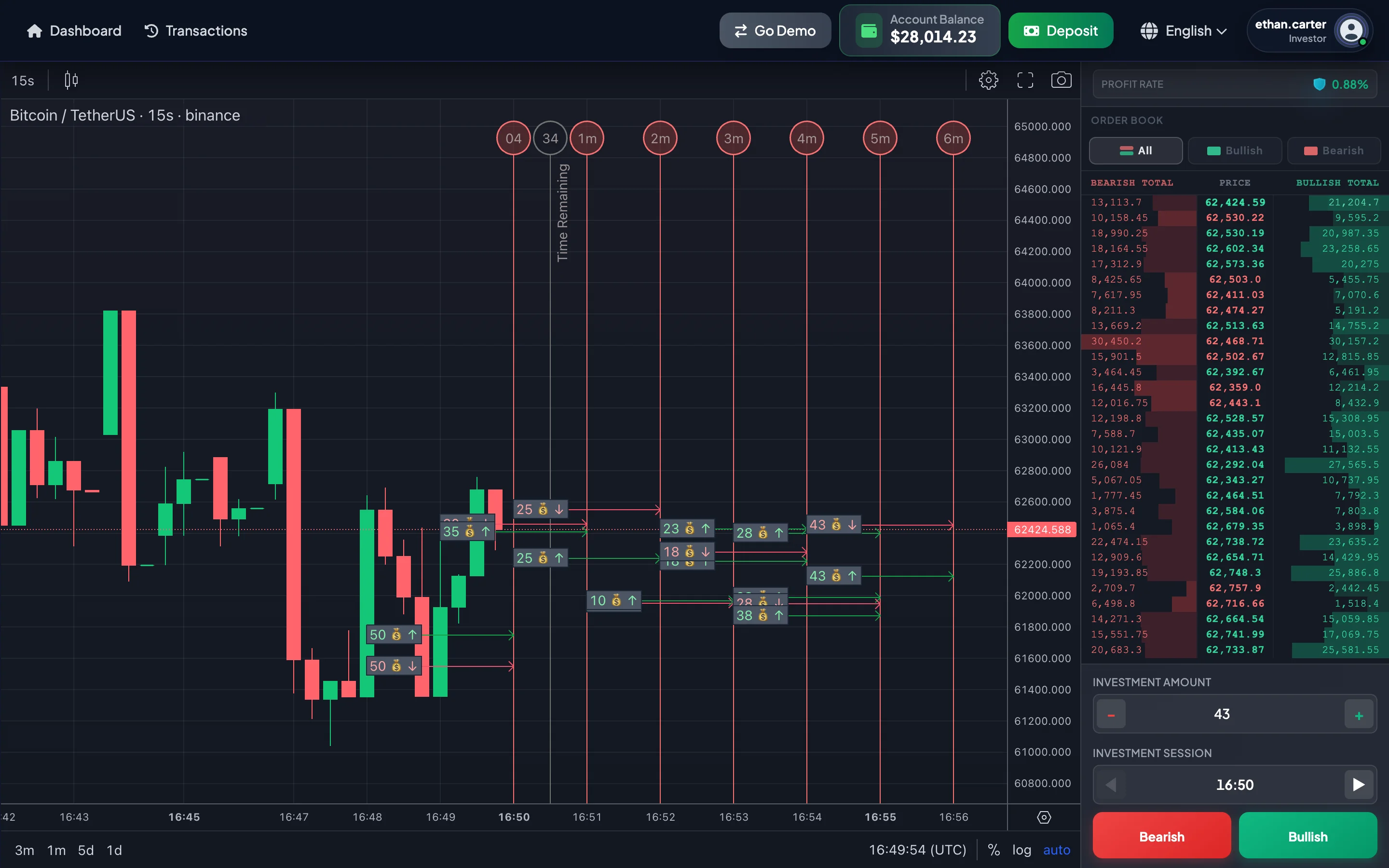Select the Bullish order book tab
Viewport: 1389px width, 868px height.
pos(1235,150)
